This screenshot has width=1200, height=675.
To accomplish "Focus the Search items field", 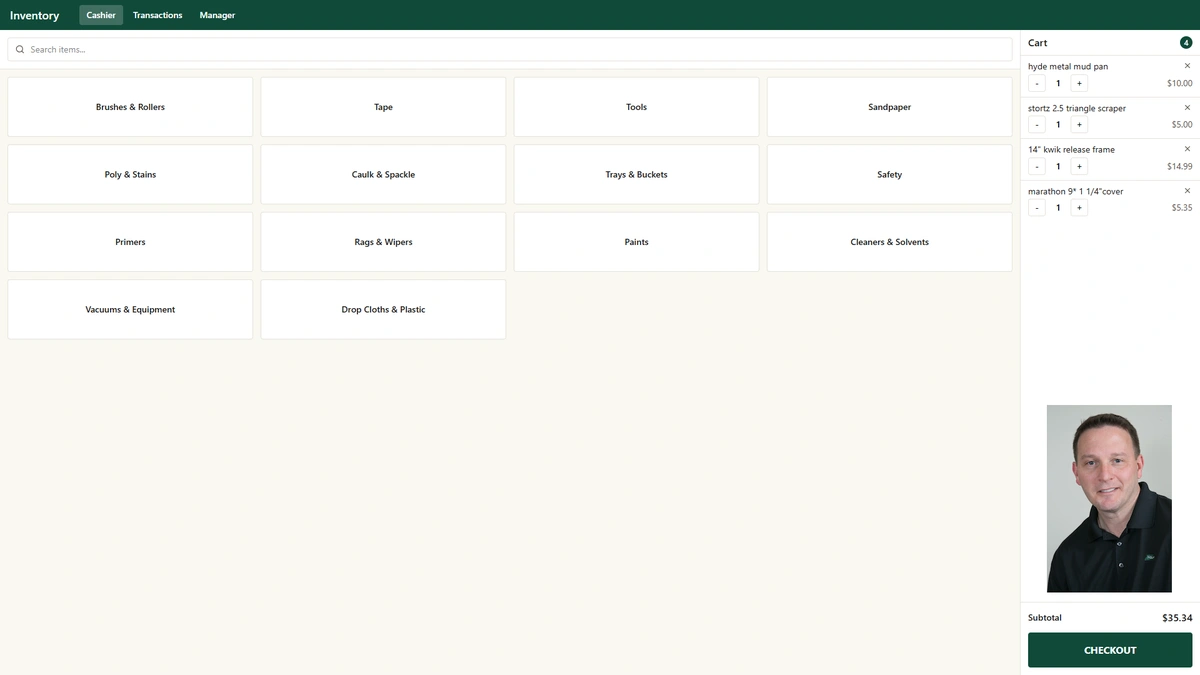I will tap(510, 49).
